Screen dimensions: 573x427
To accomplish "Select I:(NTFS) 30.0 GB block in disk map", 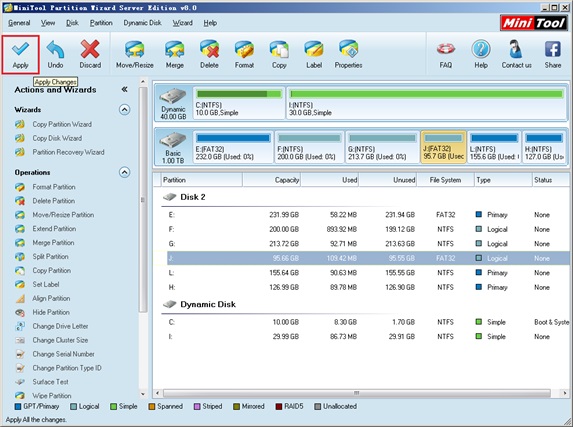I will click(426, 103).
